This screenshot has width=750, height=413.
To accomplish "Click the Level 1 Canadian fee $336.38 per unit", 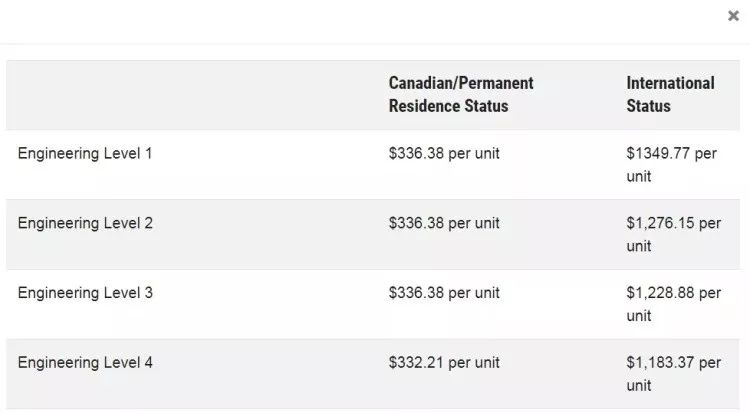I will click(444, 154).
